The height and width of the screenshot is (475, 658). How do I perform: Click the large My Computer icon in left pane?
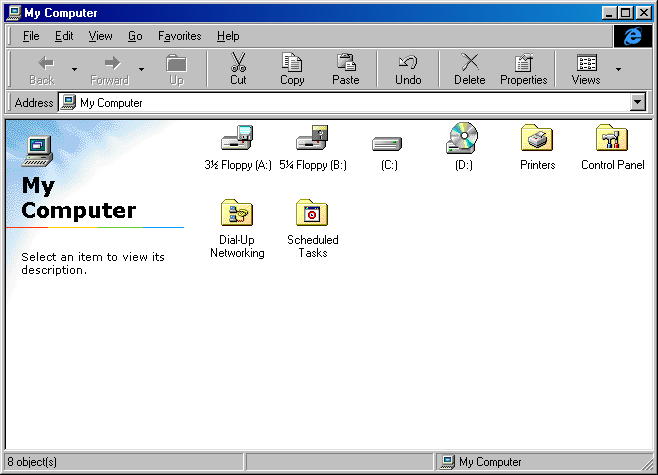point(37,151)
